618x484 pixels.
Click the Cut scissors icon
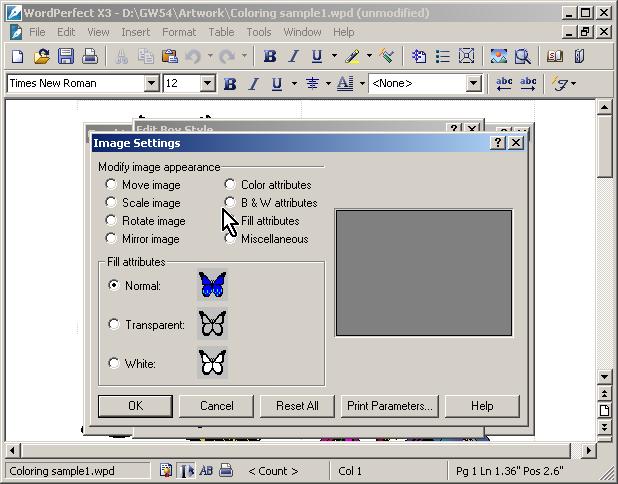(122, 56)
